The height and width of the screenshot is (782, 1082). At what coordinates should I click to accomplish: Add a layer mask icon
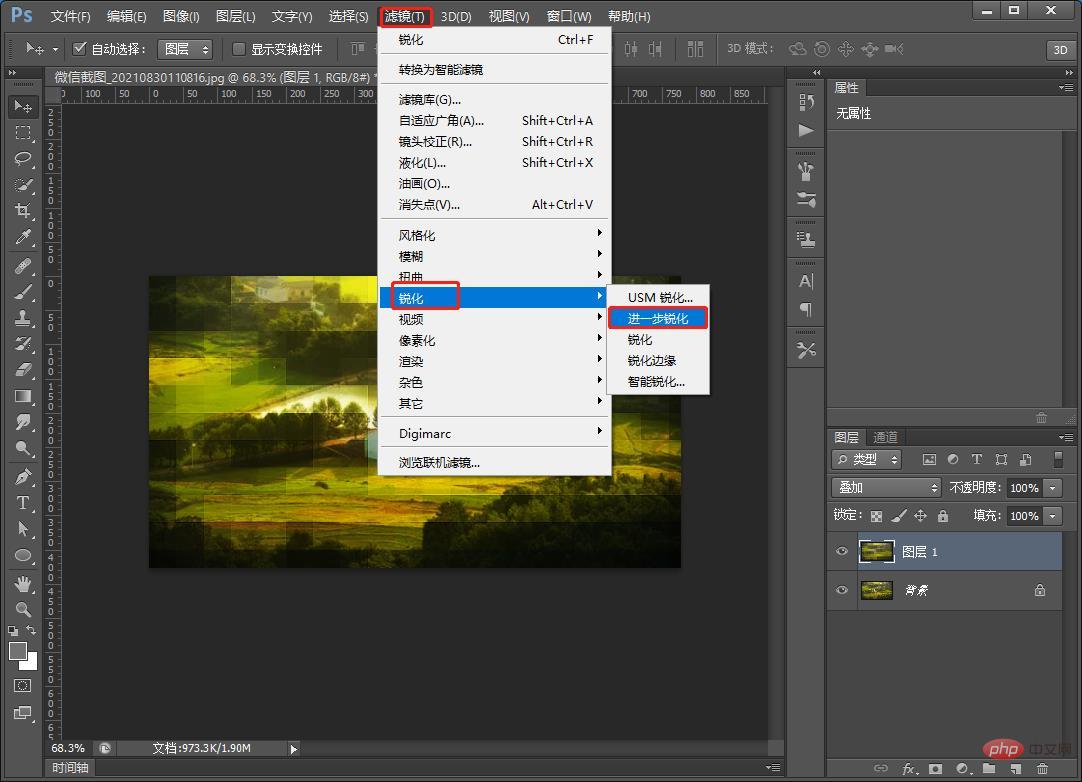point(936,768)
